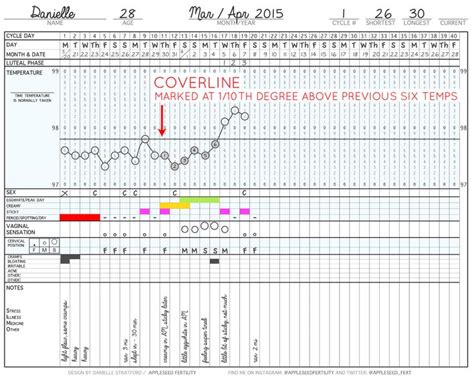Click the day 9 temperature circle on the coverline
474x379 pixels.
145,139
